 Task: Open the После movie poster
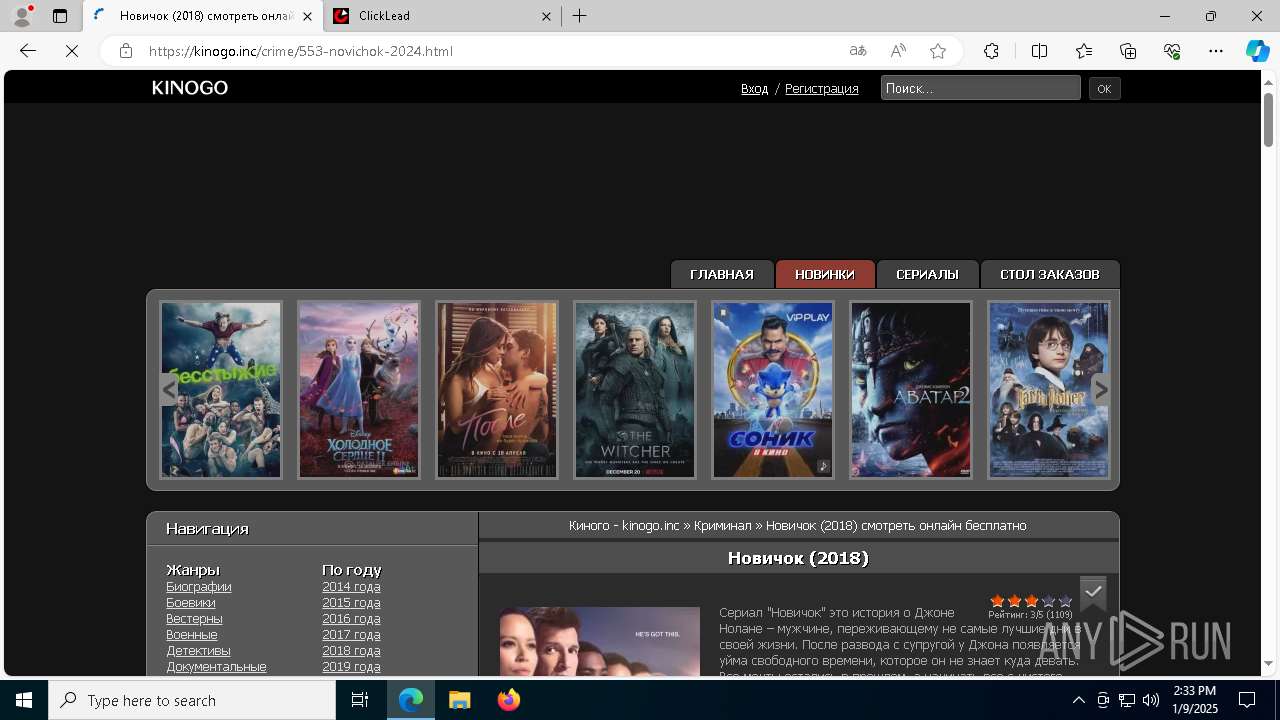pyautogui.click(x=497, y=390)
